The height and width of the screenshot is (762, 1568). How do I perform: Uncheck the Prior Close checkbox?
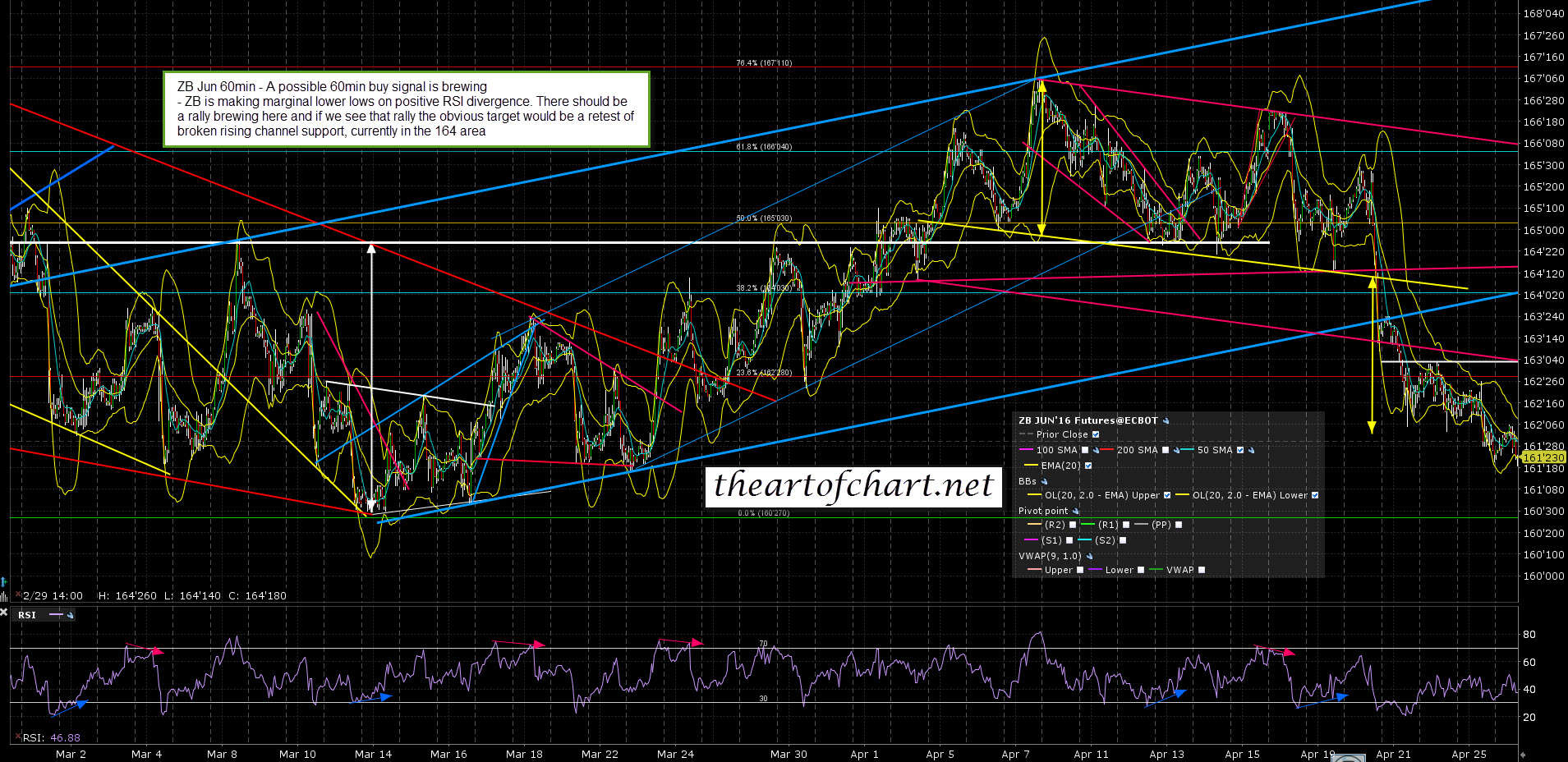(x=1096, y=434)
